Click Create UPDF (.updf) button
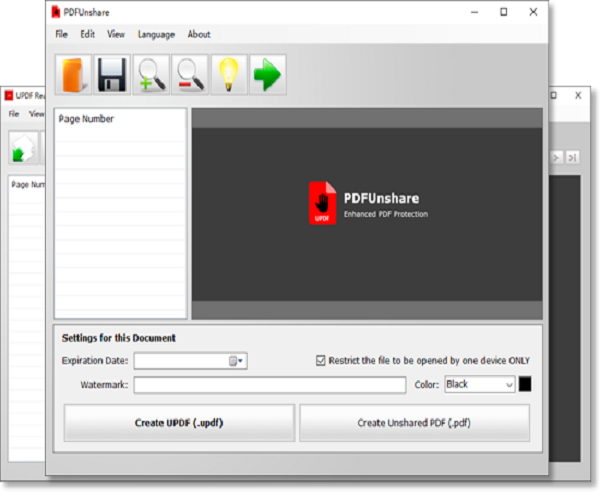600x500 pixels. pyautogui.click(x=179, y=423)
